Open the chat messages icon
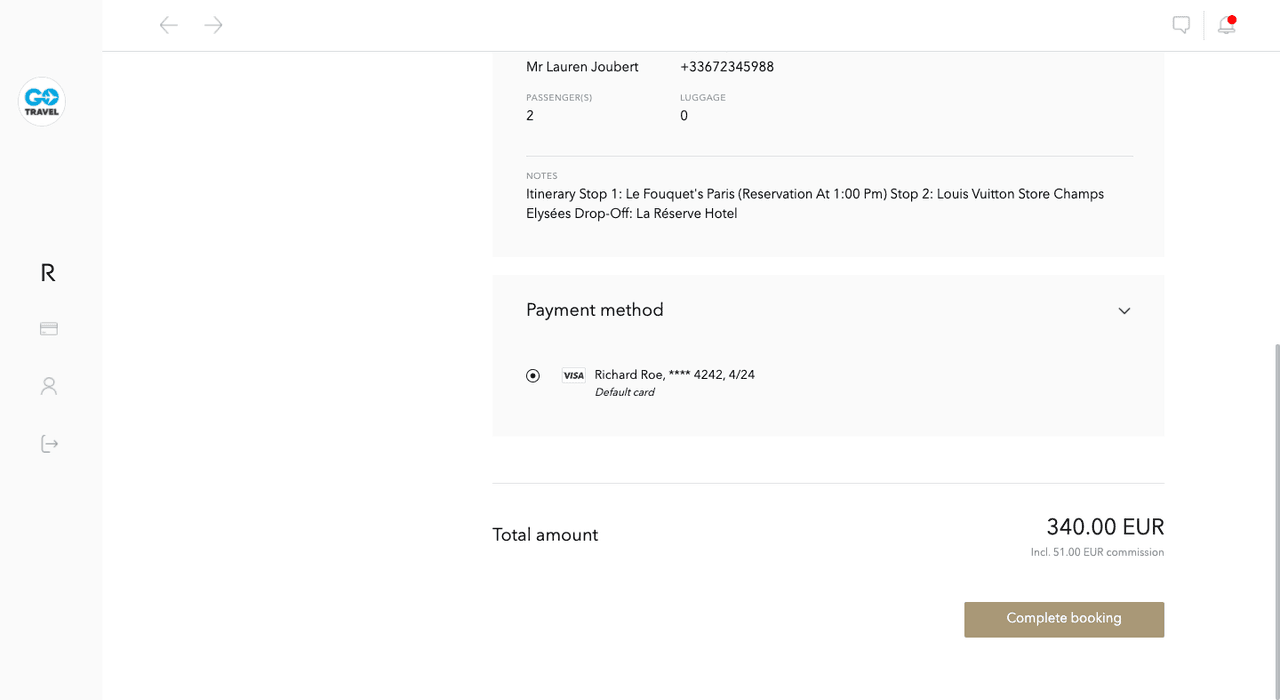Viewport: 1280px width, 700px height. click(1181, 25)
